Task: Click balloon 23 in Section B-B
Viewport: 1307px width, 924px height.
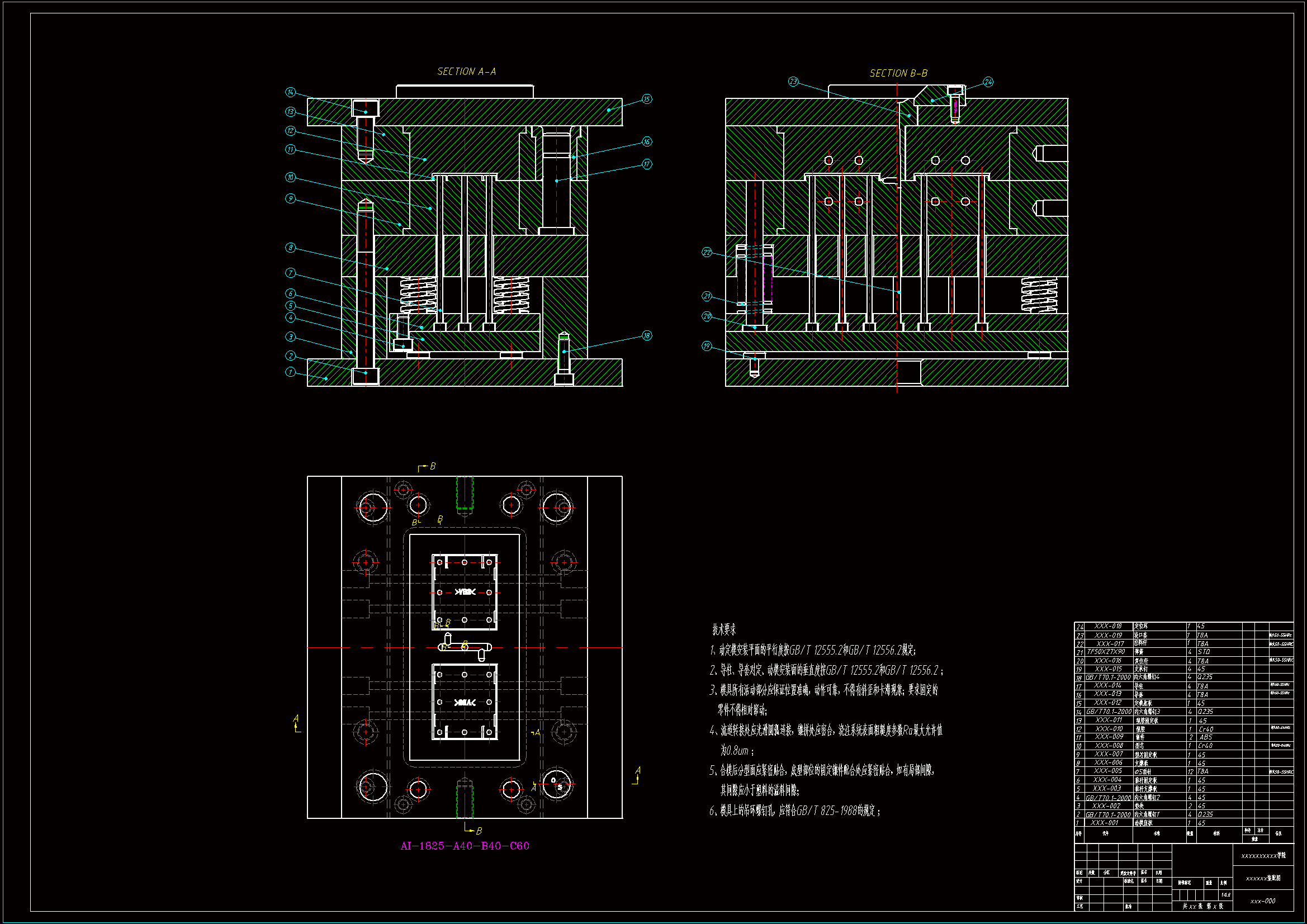Action: [793, 82]
